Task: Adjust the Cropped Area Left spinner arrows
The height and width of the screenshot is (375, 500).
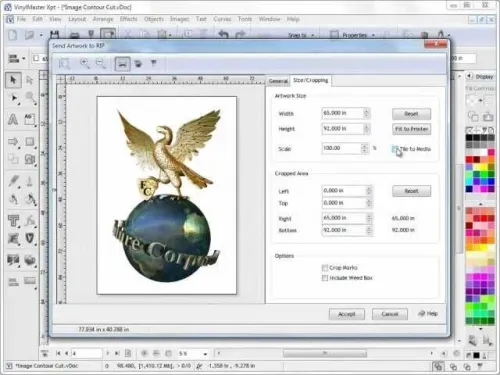Action: [369, 191]
